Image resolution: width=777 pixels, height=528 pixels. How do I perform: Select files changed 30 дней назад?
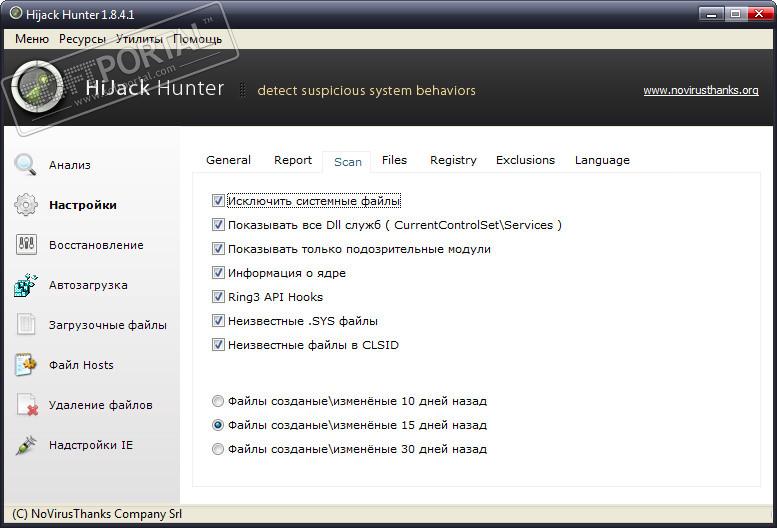click(x=218, y=449)
